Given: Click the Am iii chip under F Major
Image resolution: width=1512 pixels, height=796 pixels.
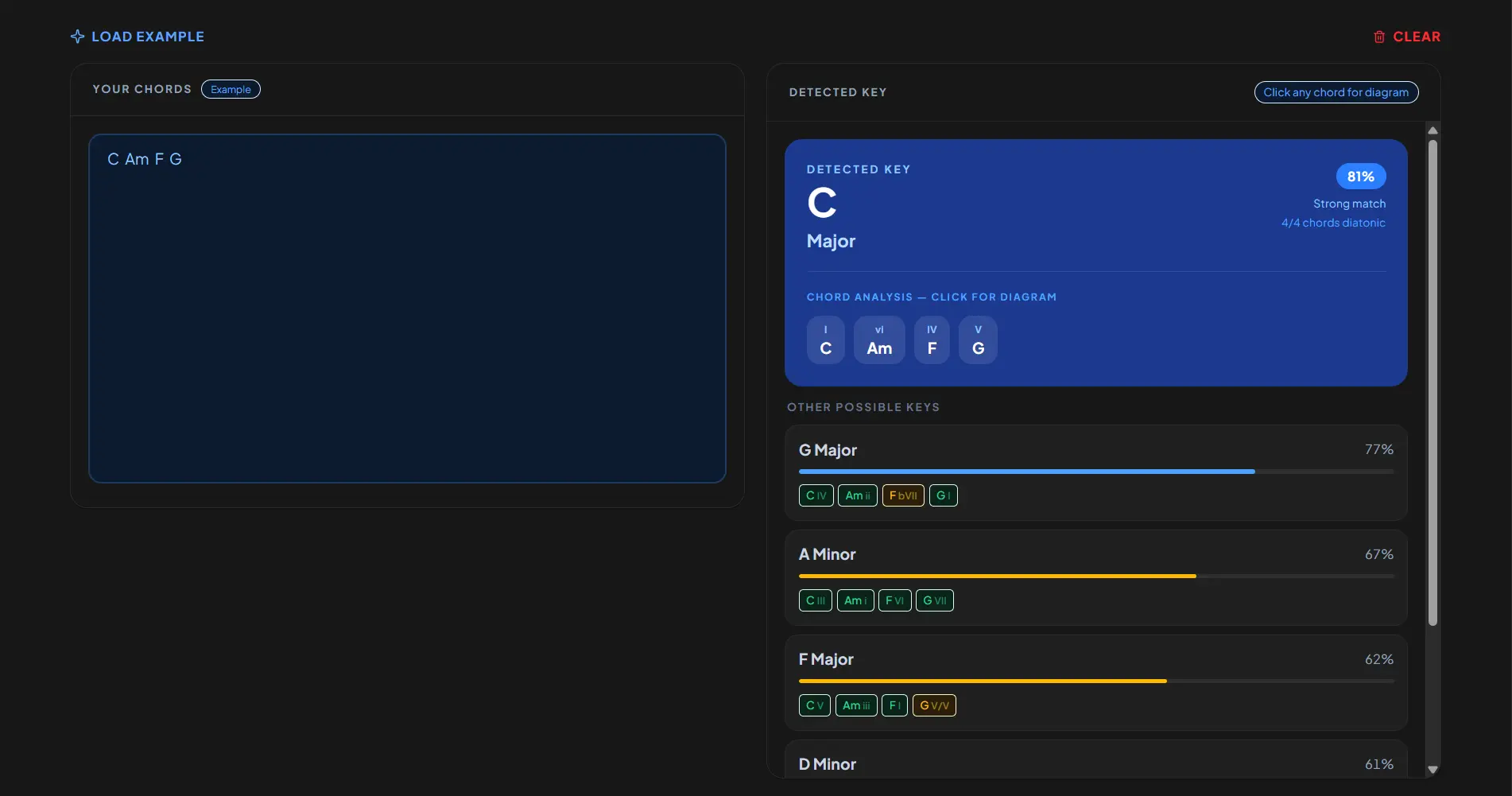Looking at the screenshot, I should click(x=856, y=705).
